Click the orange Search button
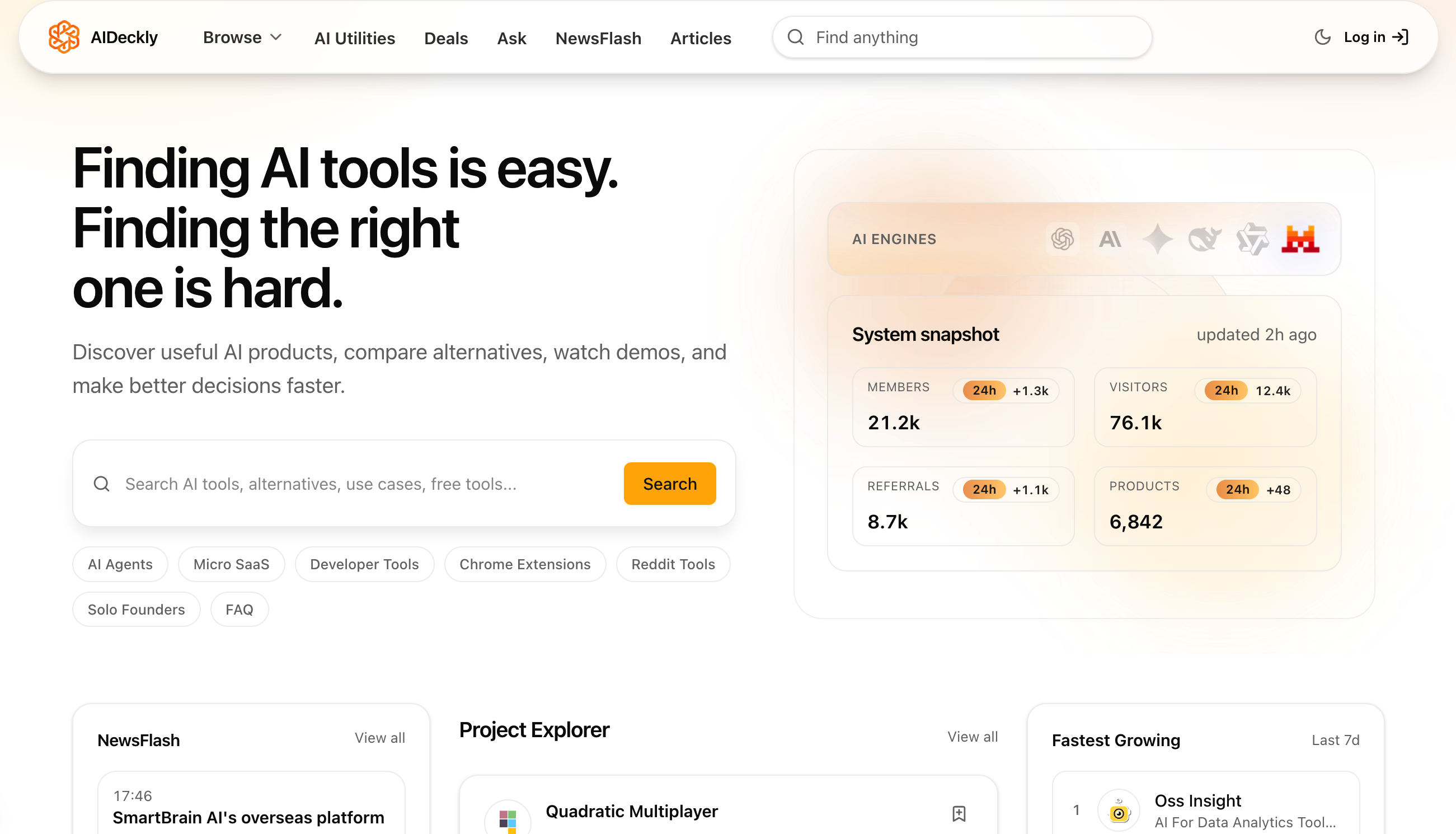This screenshot has width=1456, height=834. 670,484
